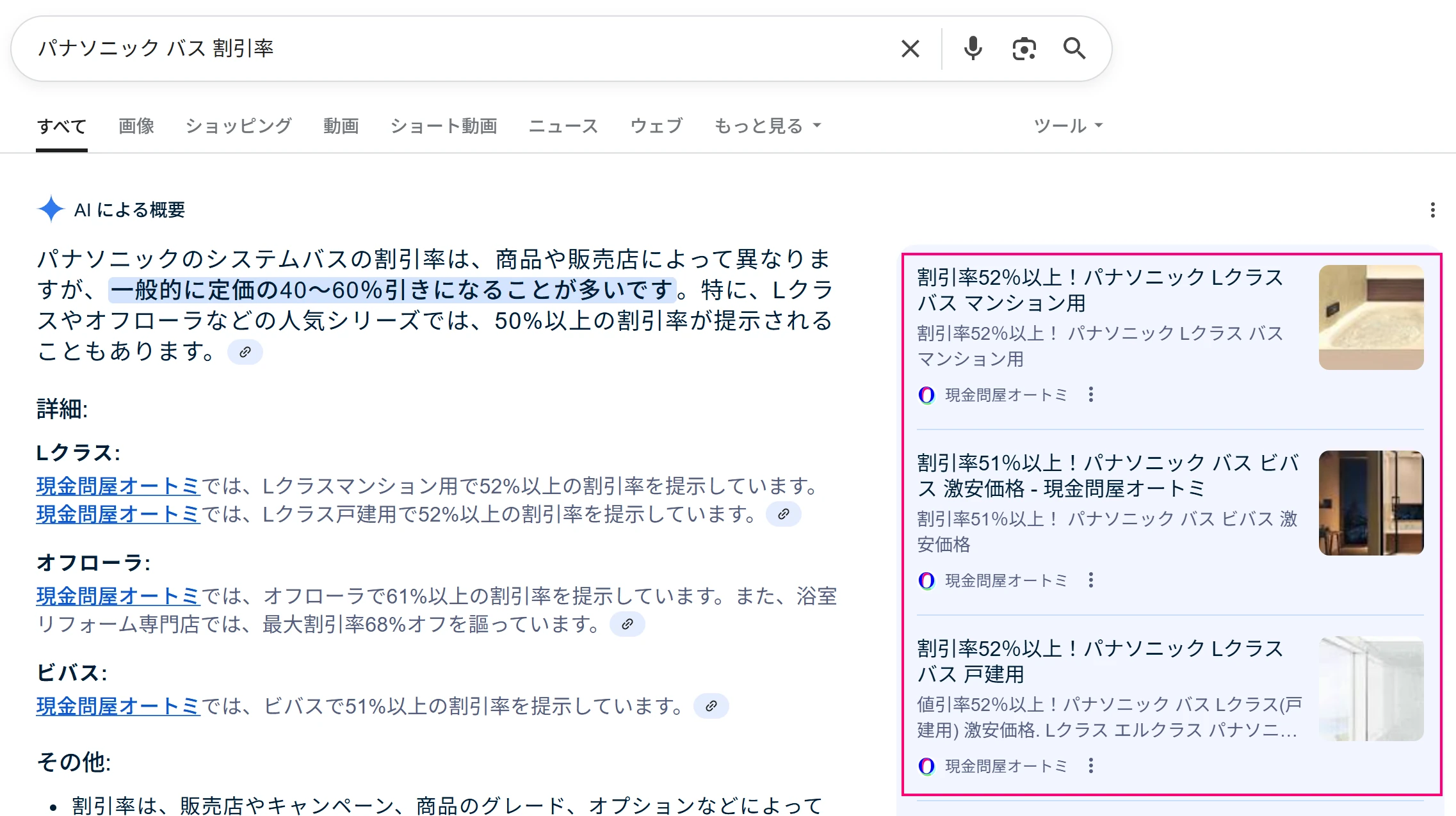Open AI overview three-dot options menu
The width and height of the screenshot is (1456, 816).
tap(1432, 210)
